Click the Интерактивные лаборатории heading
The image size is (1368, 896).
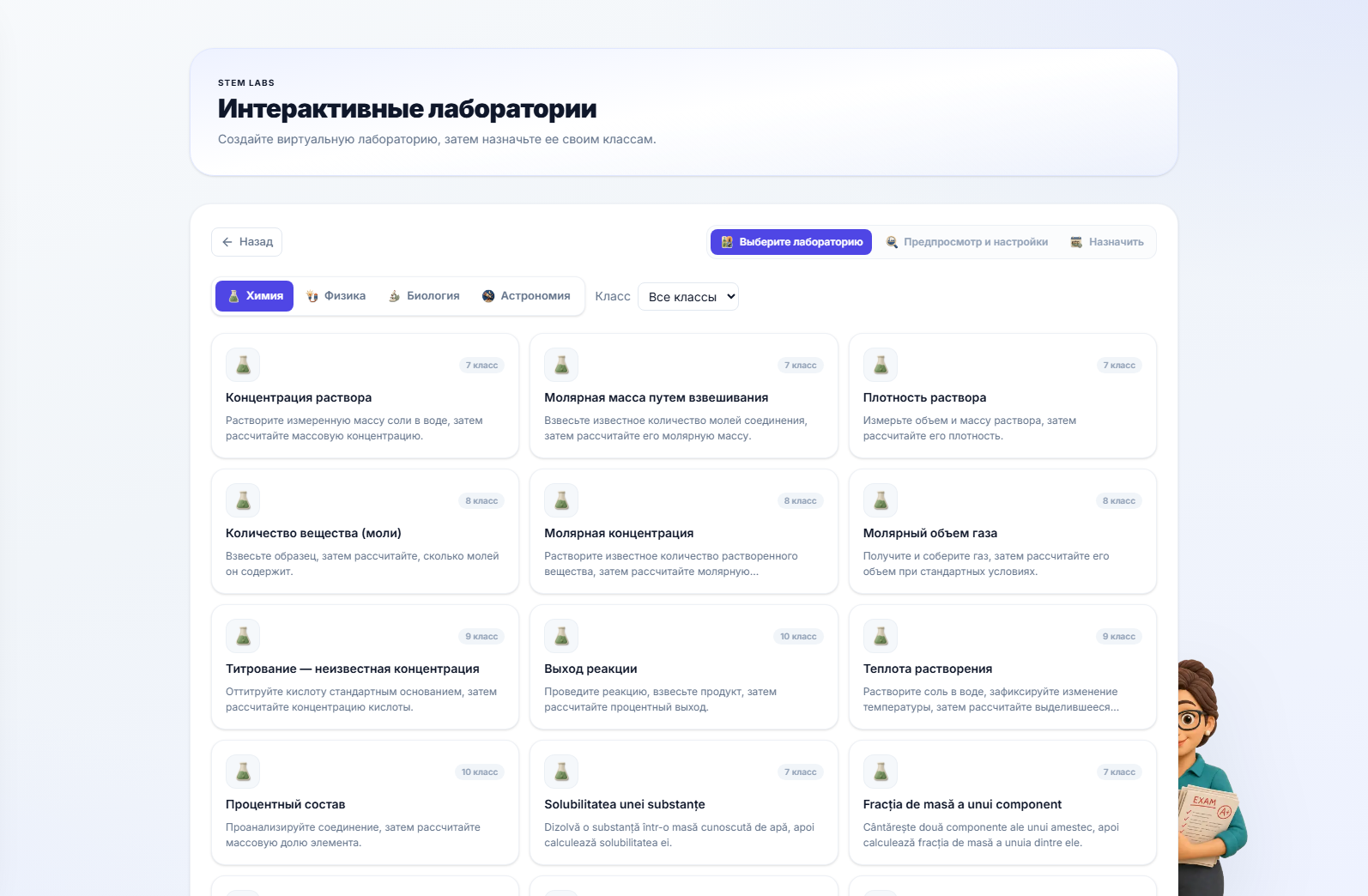point(408,109)
